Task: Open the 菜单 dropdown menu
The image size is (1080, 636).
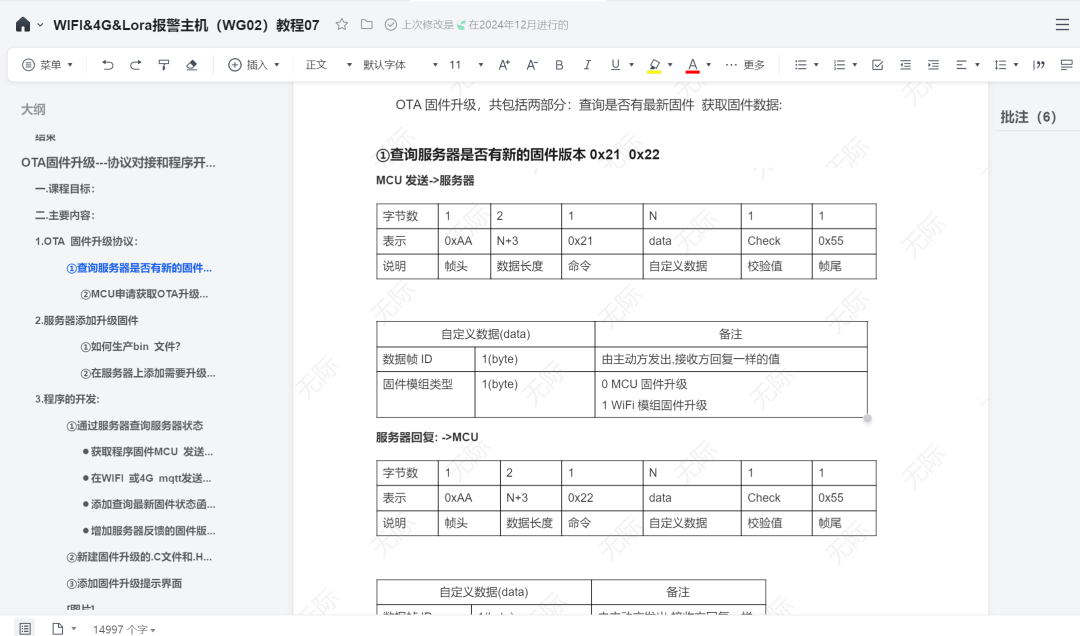Action: click(x=48, y=65)
